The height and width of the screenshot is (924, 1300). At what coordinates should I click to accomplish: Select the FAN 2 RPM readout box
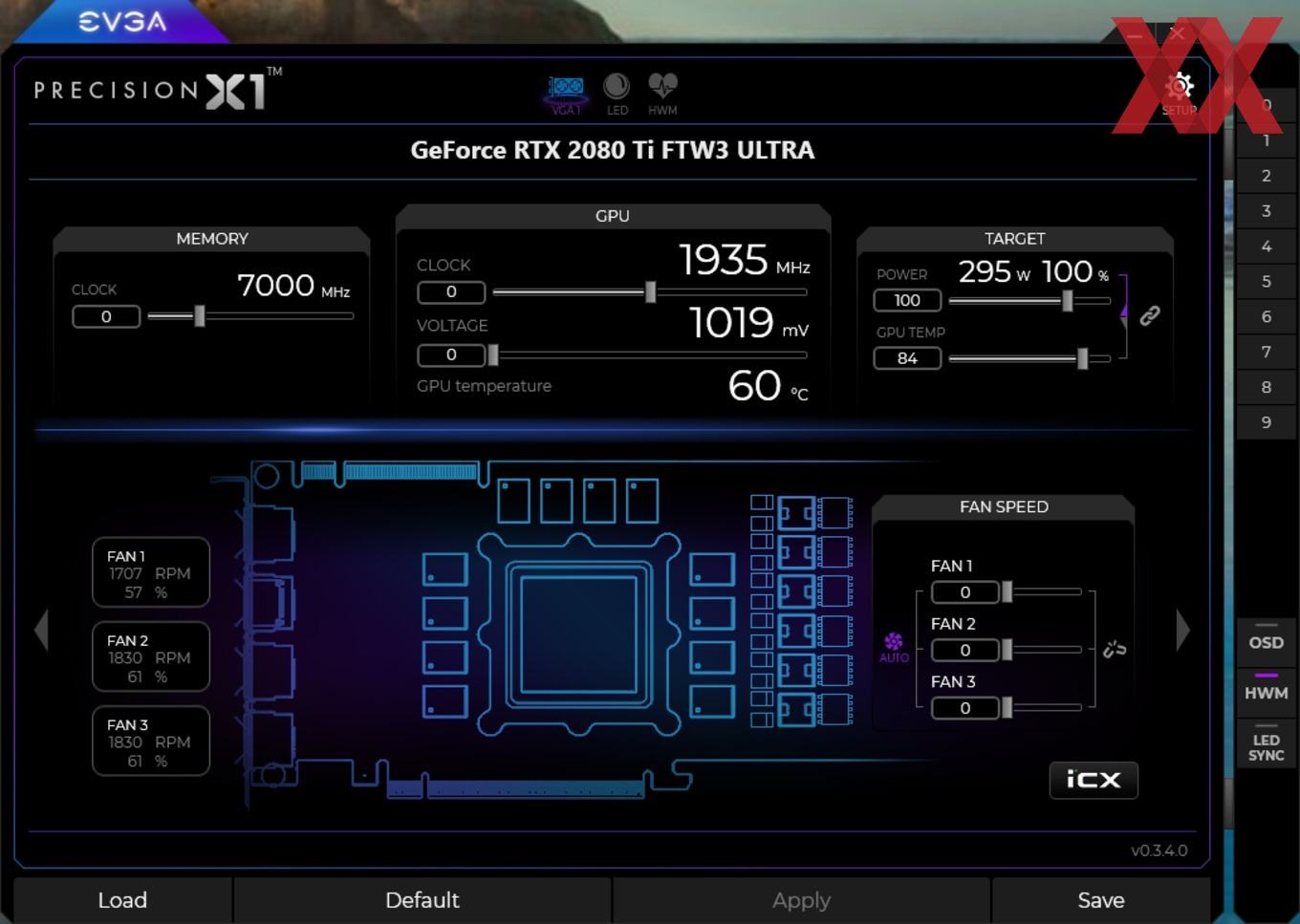[x=151, y=656]
